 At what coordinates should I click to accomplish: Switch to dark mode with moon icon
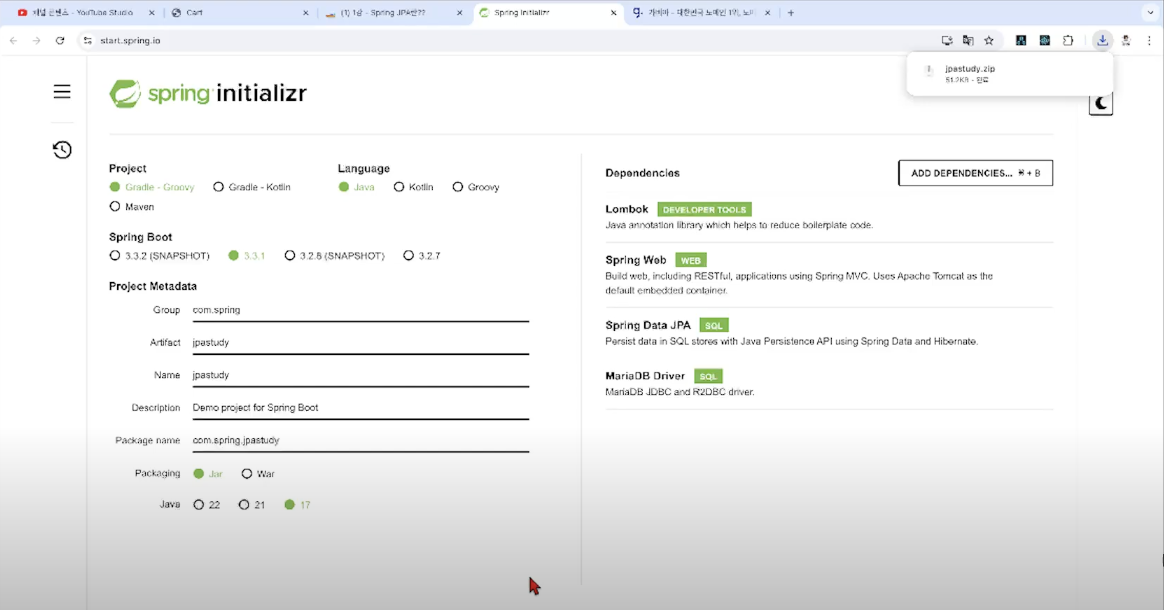click(x=1101, y=105)
